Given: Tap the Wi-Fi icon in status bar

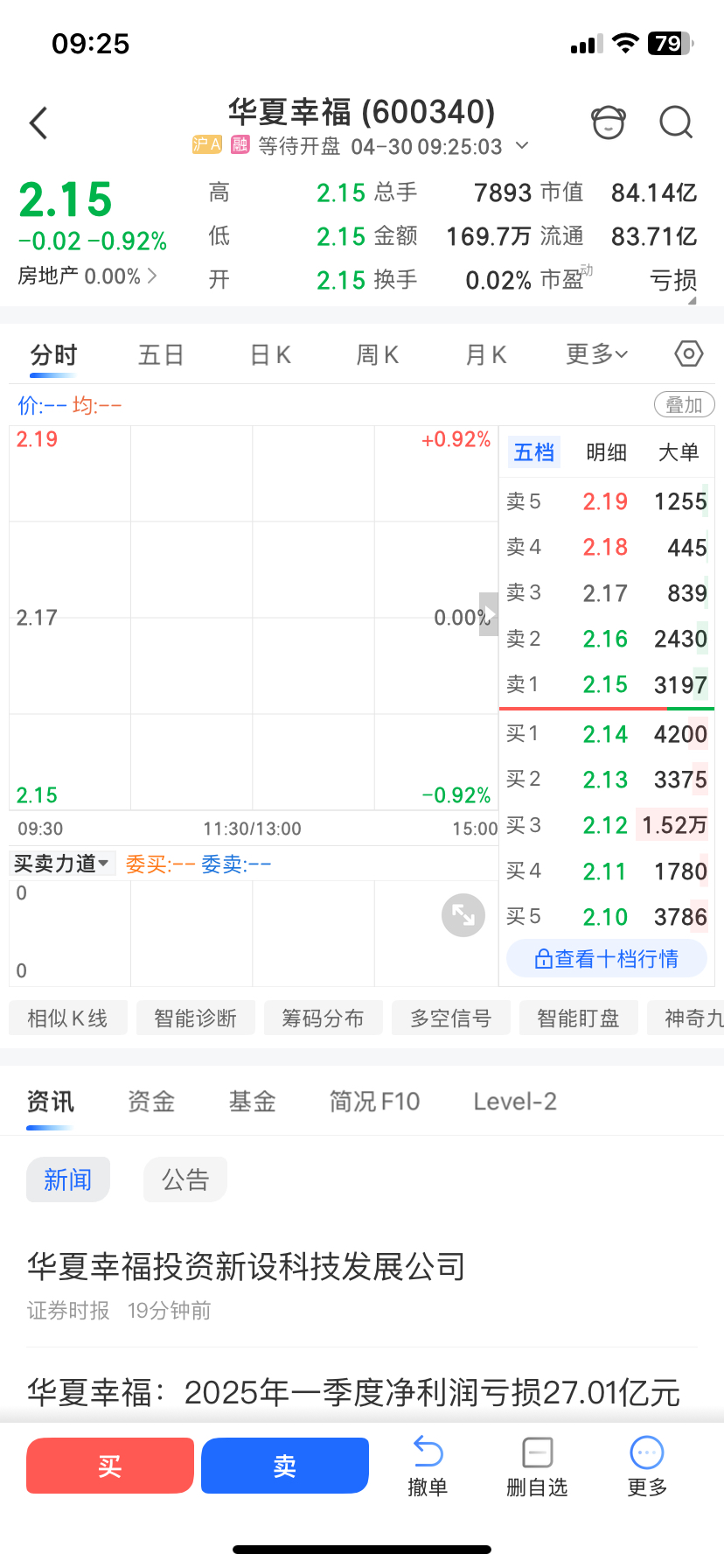Looking at the screenshot, I should [625, 43].
